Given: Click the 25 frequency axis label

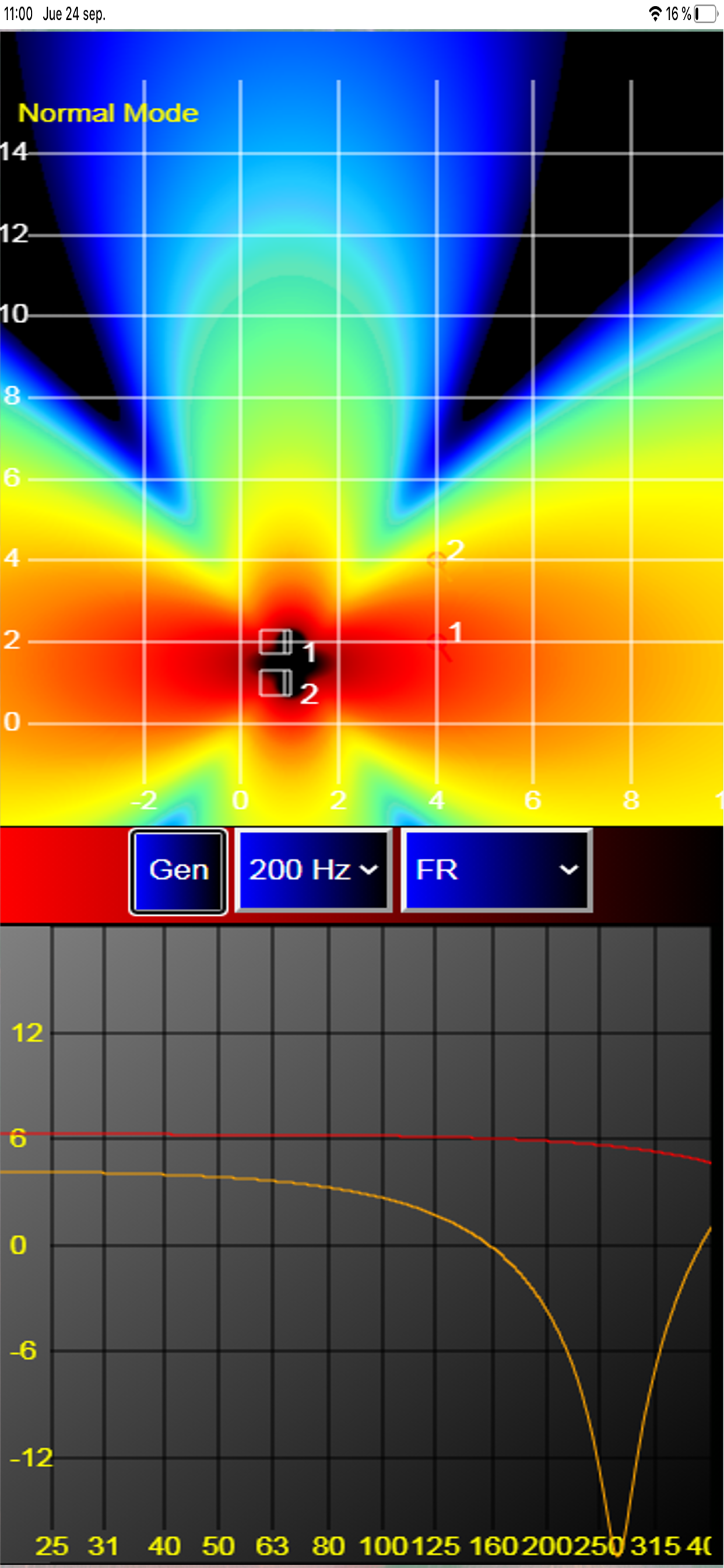Looking at the screenshot, I should tap(52, 1545).
